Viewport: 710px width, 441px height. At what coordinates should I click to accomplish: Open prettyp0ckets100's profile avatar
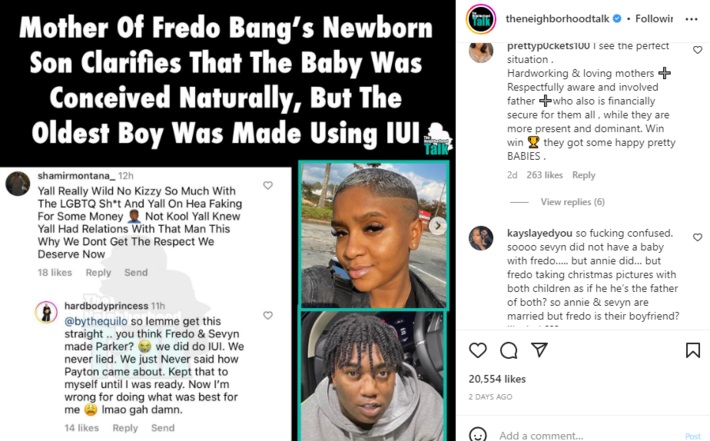pyautogui.click(x=481, y=51)
